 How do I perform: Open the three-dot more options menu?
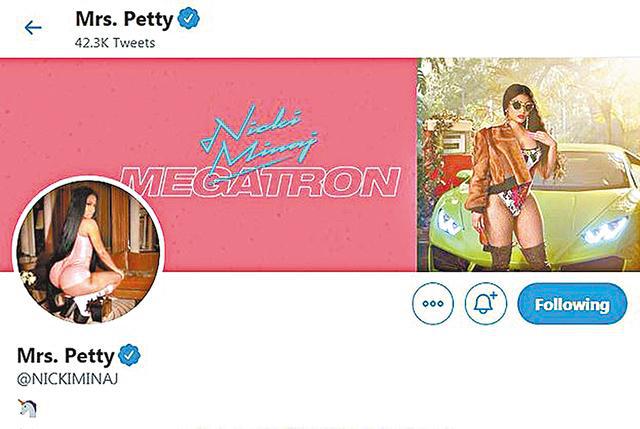click(x=433, y=304)
